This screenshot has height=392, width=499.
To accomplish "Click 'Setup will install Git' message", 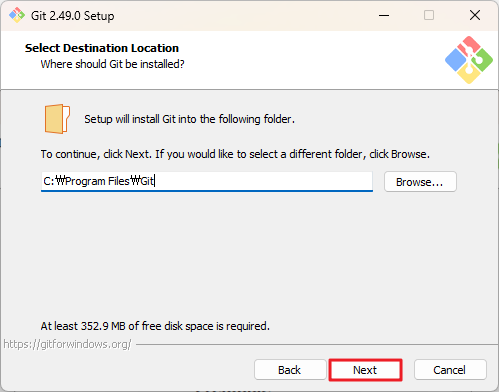I will pos(189,119).
